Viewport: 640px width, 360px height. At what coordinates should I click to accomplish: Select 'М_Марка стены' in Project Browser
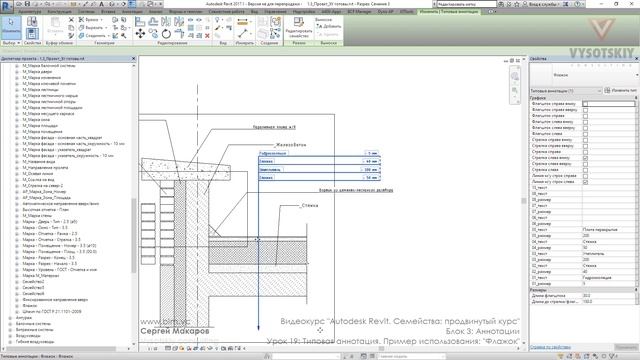(37, 216)
